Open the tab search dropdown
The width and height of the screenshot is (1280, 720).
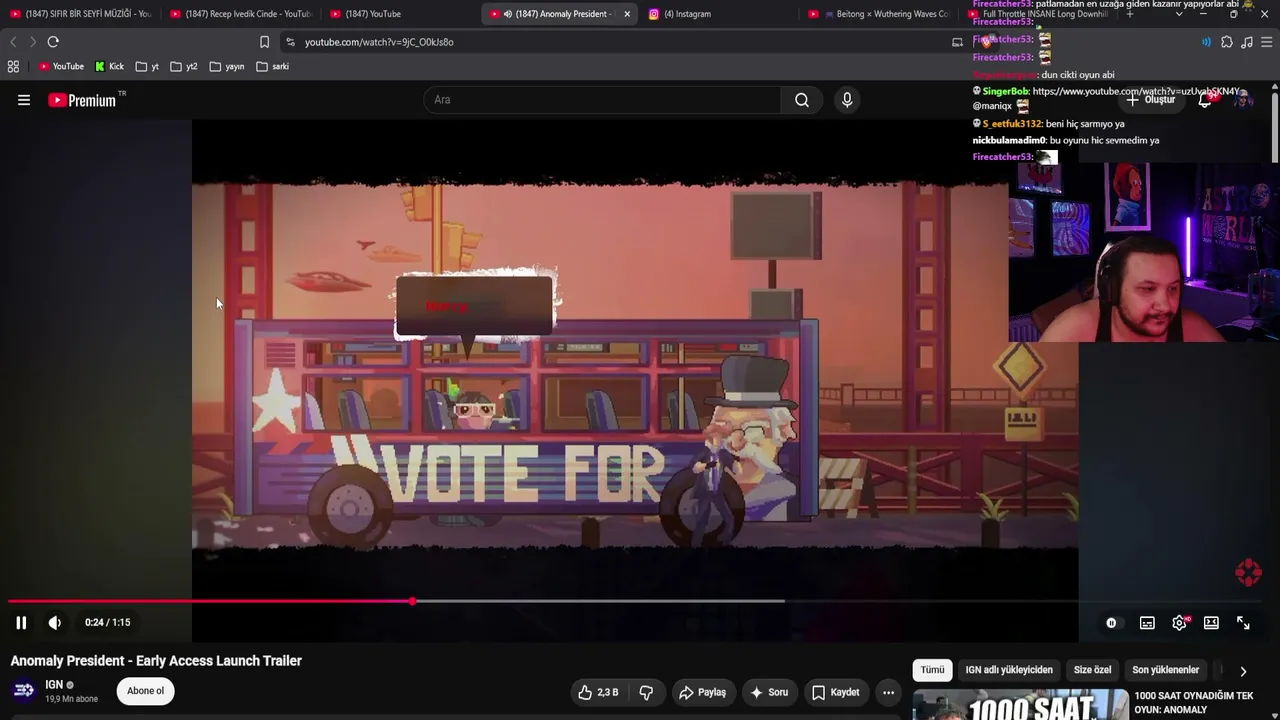(x=1179, y=14)
